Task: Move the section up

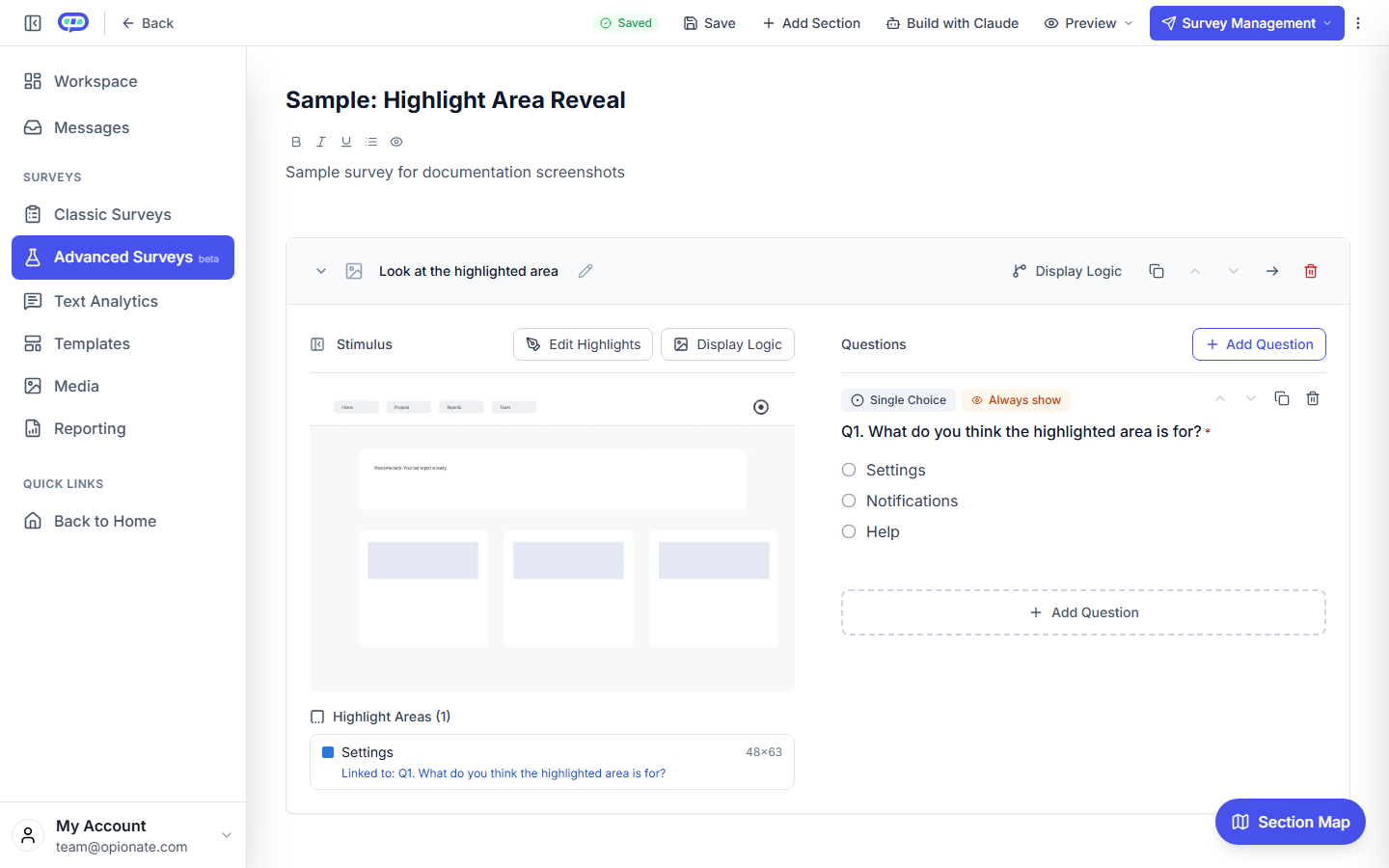Action: 1195,271
